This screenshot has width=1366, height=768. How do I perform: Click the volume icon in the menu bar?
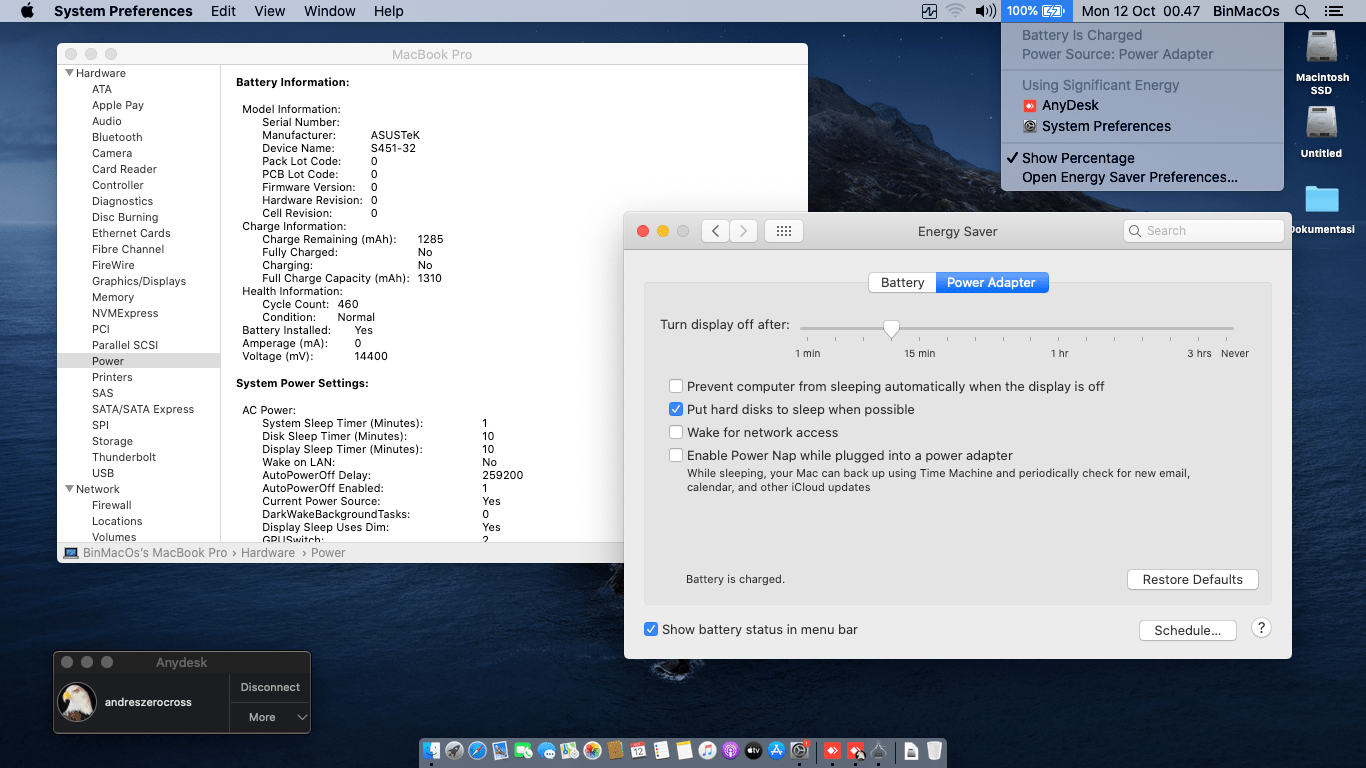click(x=985, y=11)
